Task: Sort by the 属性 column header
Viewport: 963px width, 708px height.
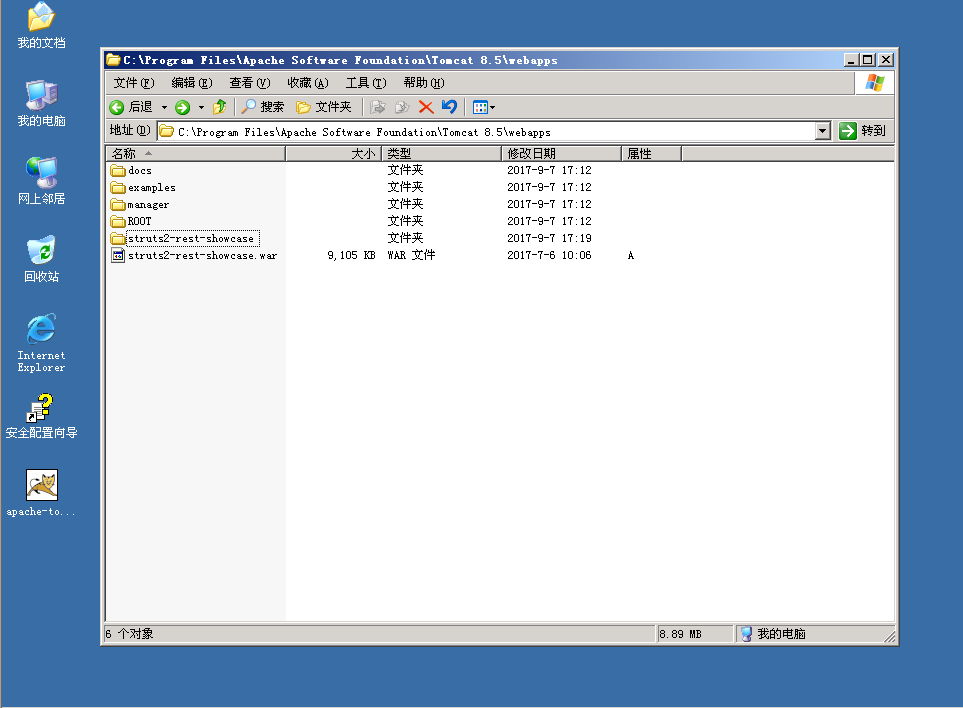Action: [x=651, y=154]
